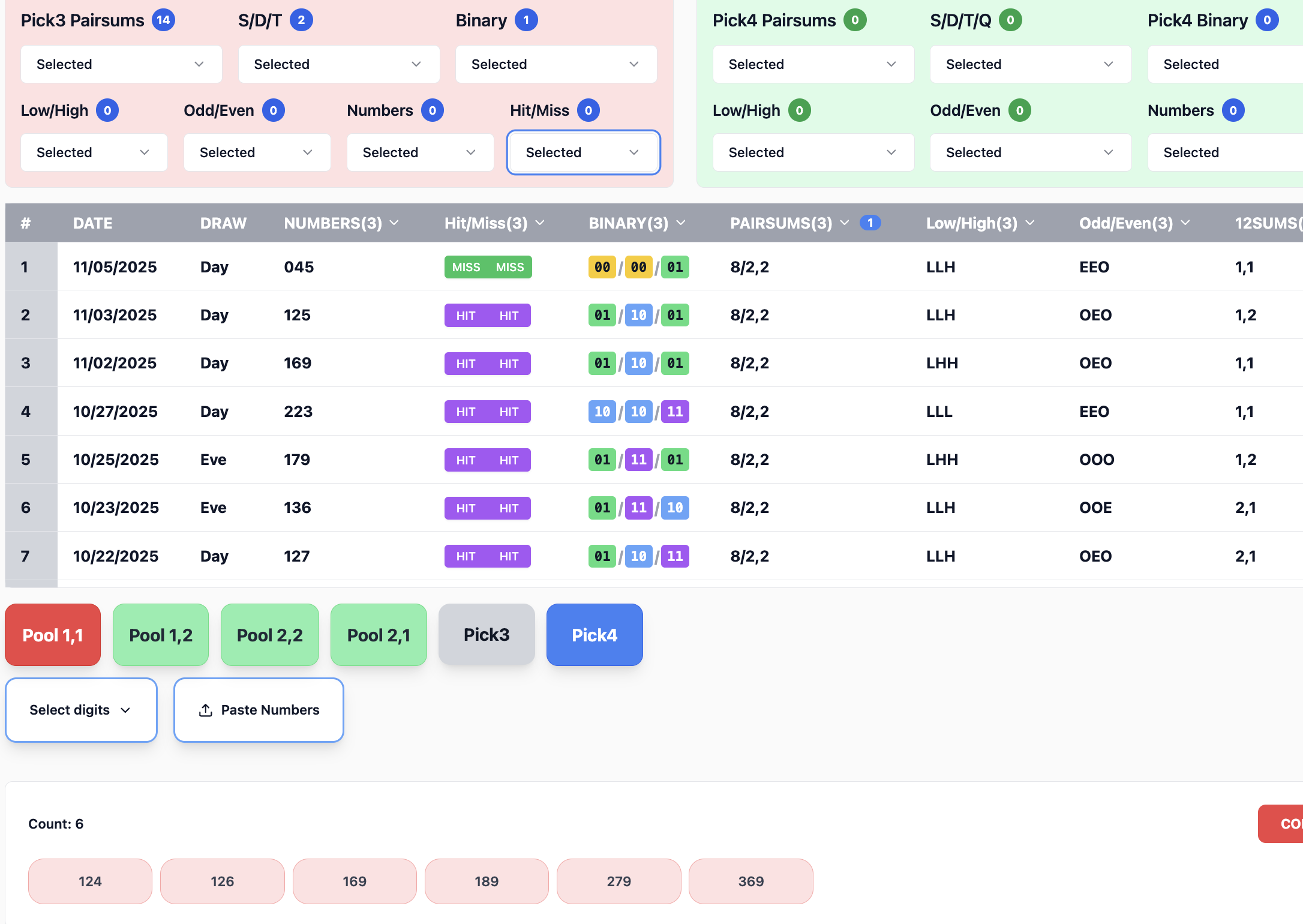Toggle the Pool 1,2 filter button

(x=161, y=635)
